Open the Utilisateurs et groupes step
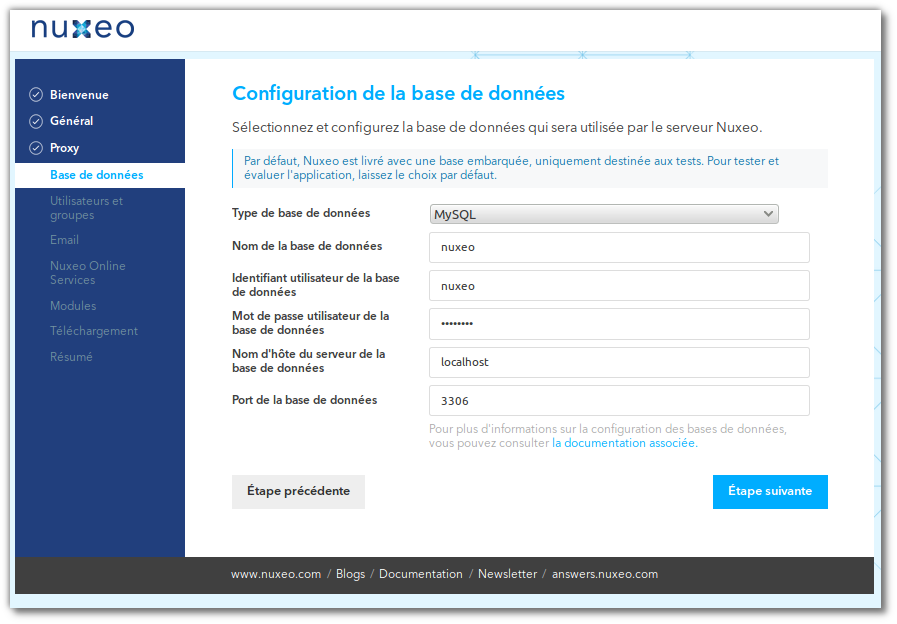This screenshot has height=624, width=897. 86,208
